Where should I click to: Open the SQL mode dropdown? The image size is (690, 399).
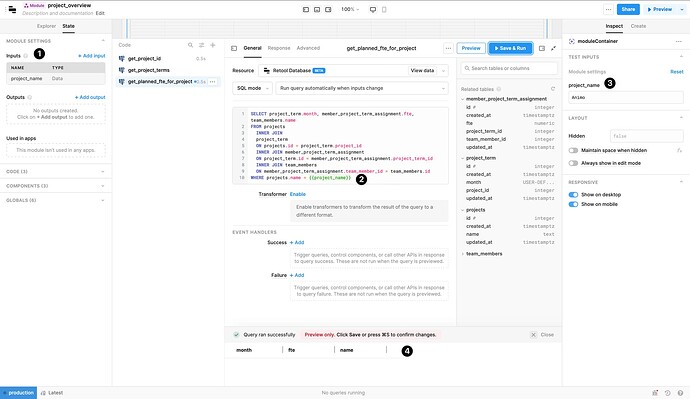[252, 88]
